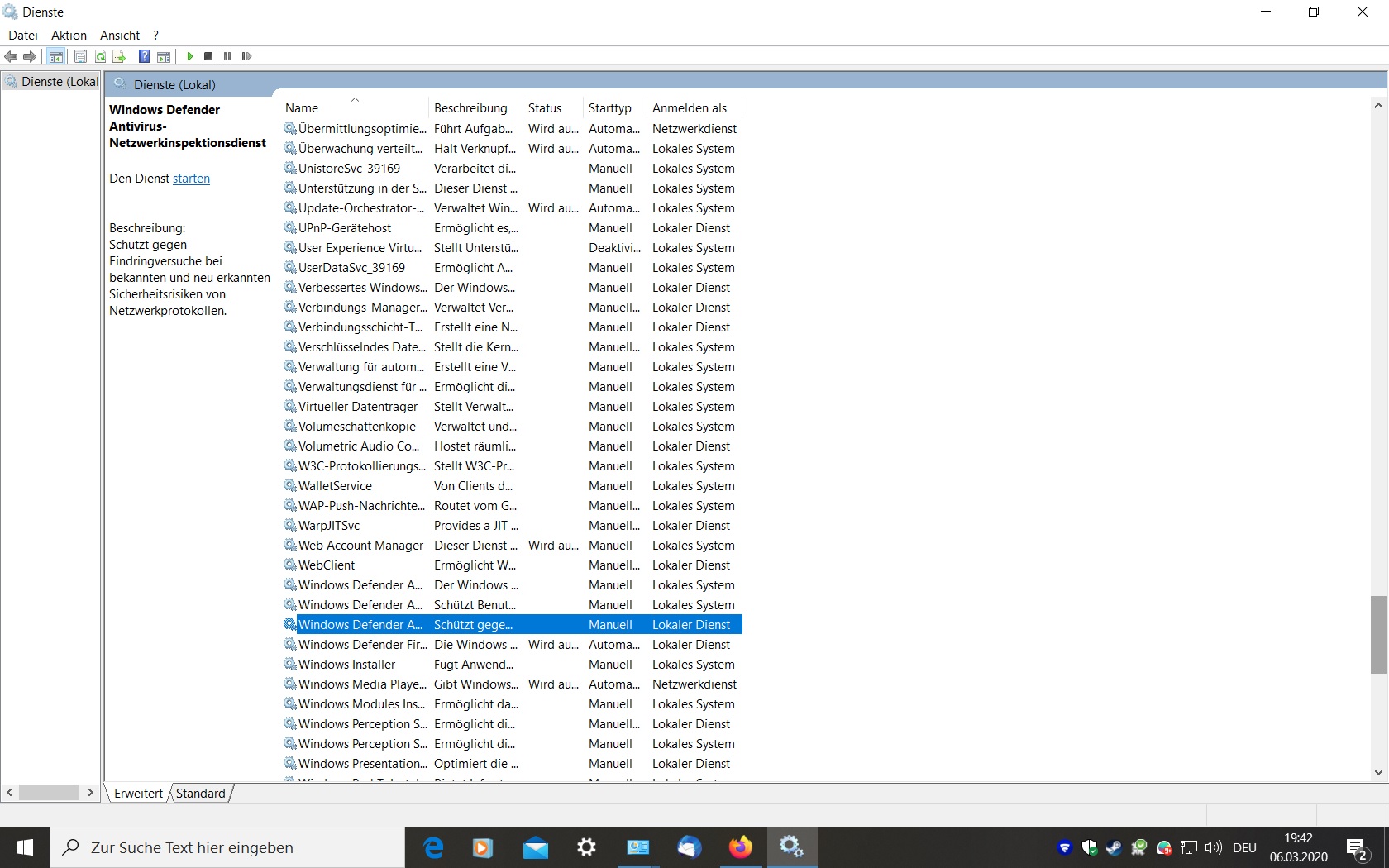Select the UserDataSvc_39169 service
The width and height of the screenshot is (1389, 868).
(x=512, y=268)
